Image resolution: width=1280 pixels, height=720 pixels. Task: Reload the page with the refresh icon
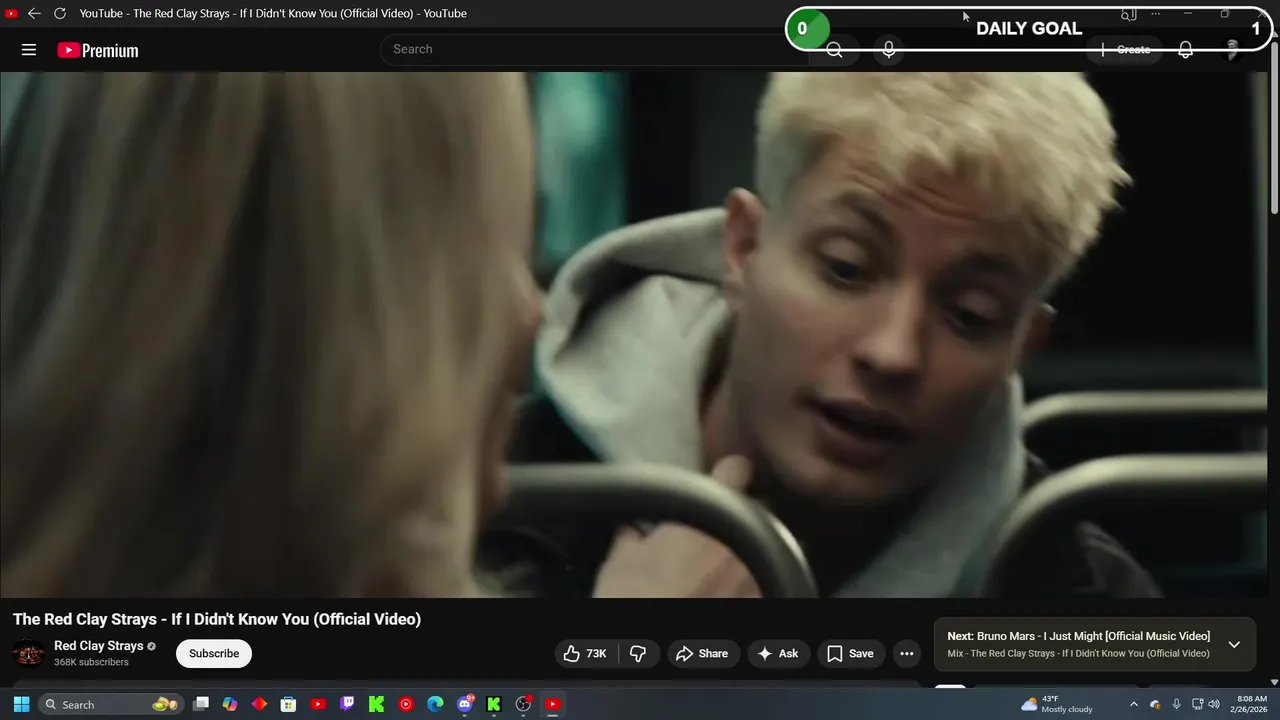tap(60, 13)
